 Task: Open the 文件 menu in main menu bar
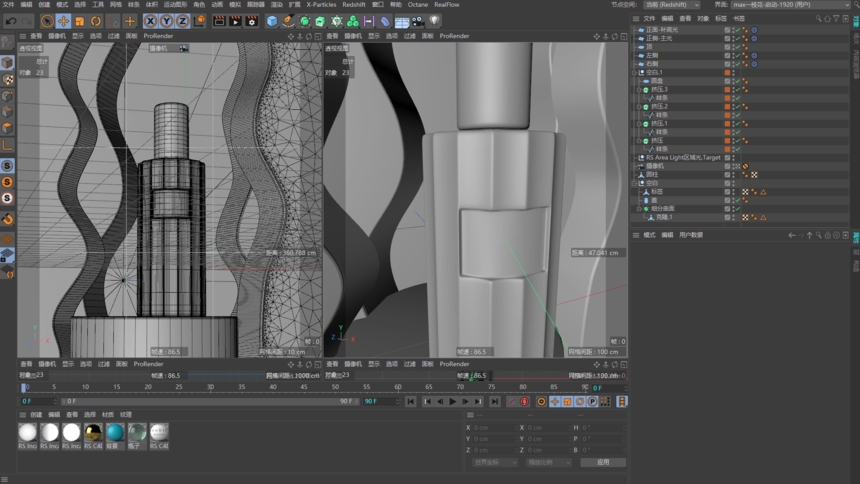[x=8, y=4]
